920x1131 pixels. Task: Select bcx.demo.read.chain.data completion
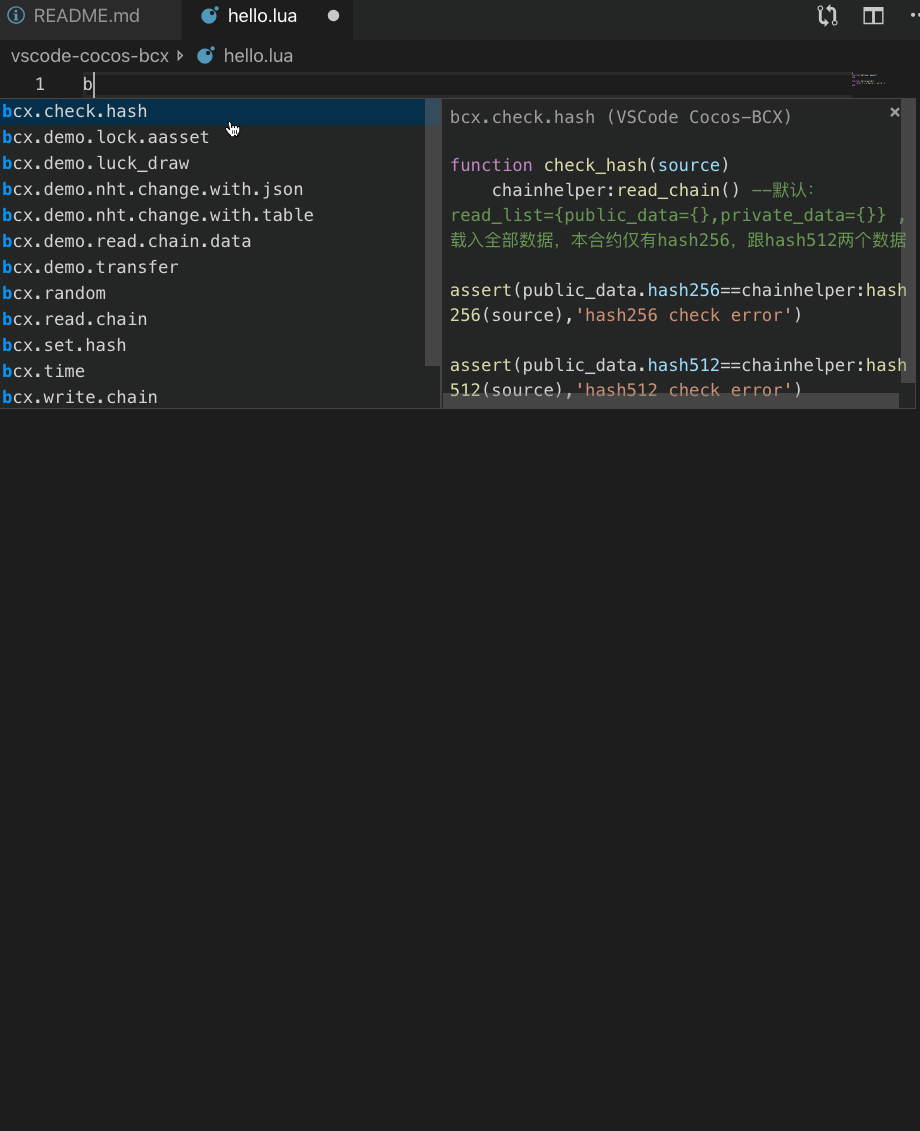212,241
